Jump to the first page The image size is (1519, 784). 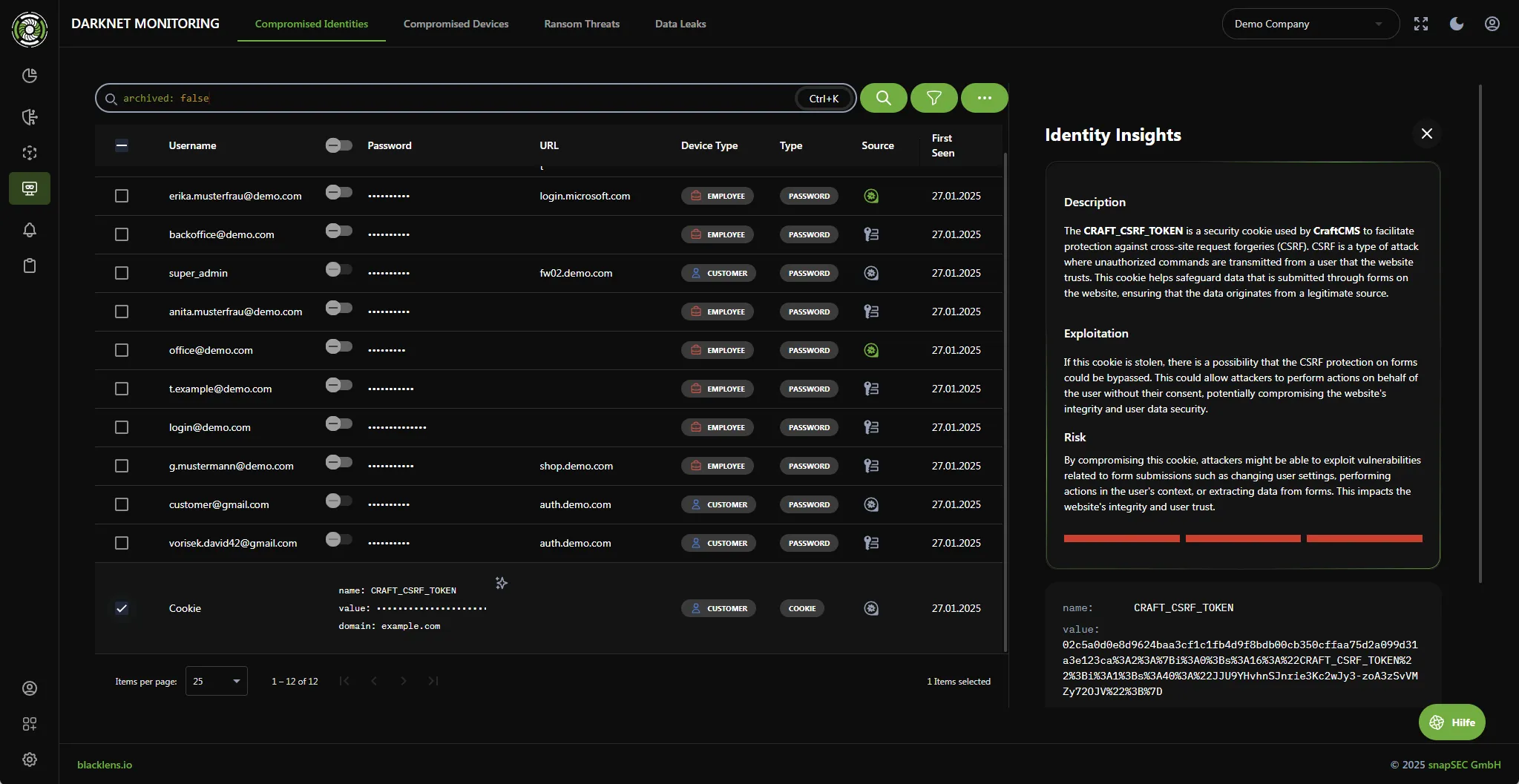[x=344, y=681]
